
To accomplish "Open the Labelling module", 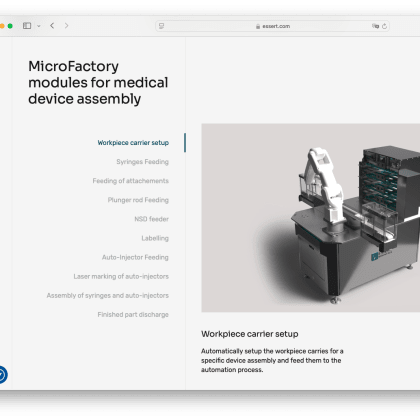I will (x=155, y=238).
